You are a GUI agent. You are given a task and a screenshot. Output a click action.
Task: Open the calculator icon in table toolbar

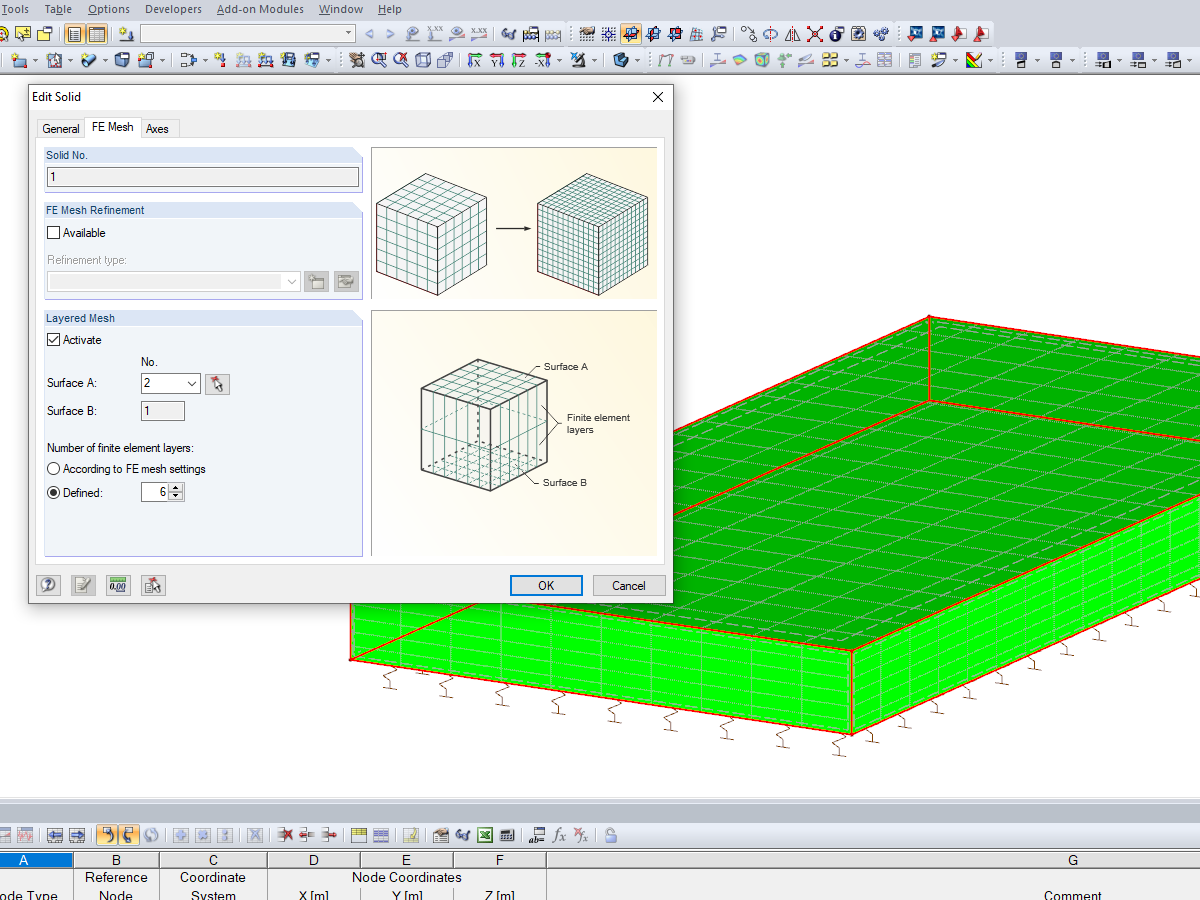pos(506,834)
